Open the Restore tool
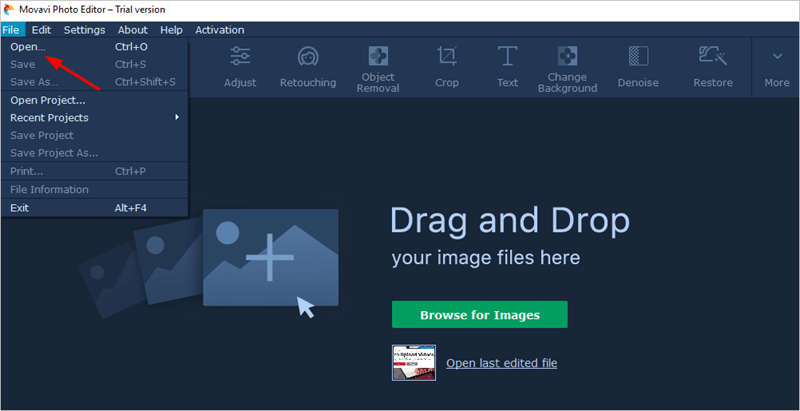 (x=713, y=67)
